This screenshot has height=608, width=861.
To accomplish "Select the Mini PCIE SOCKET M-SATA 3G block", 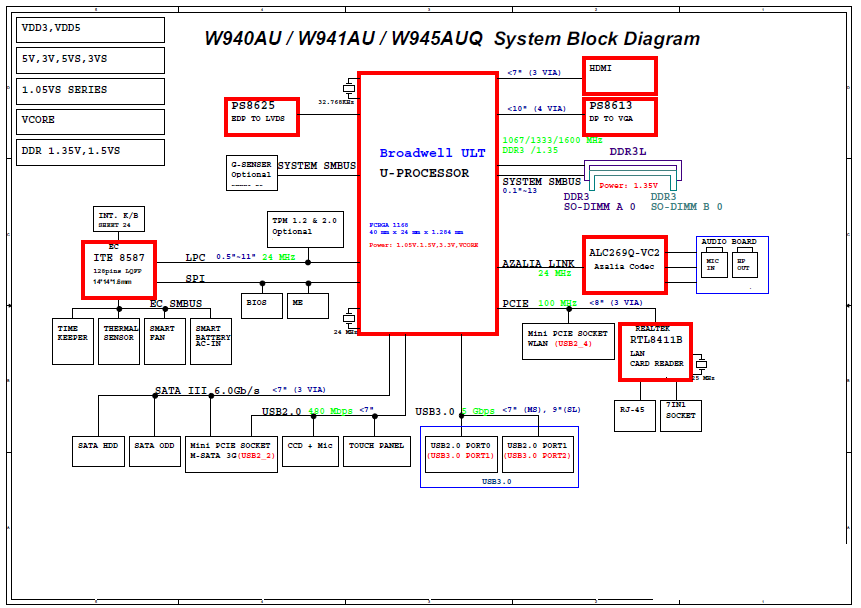I will click(x=231, y=454).
